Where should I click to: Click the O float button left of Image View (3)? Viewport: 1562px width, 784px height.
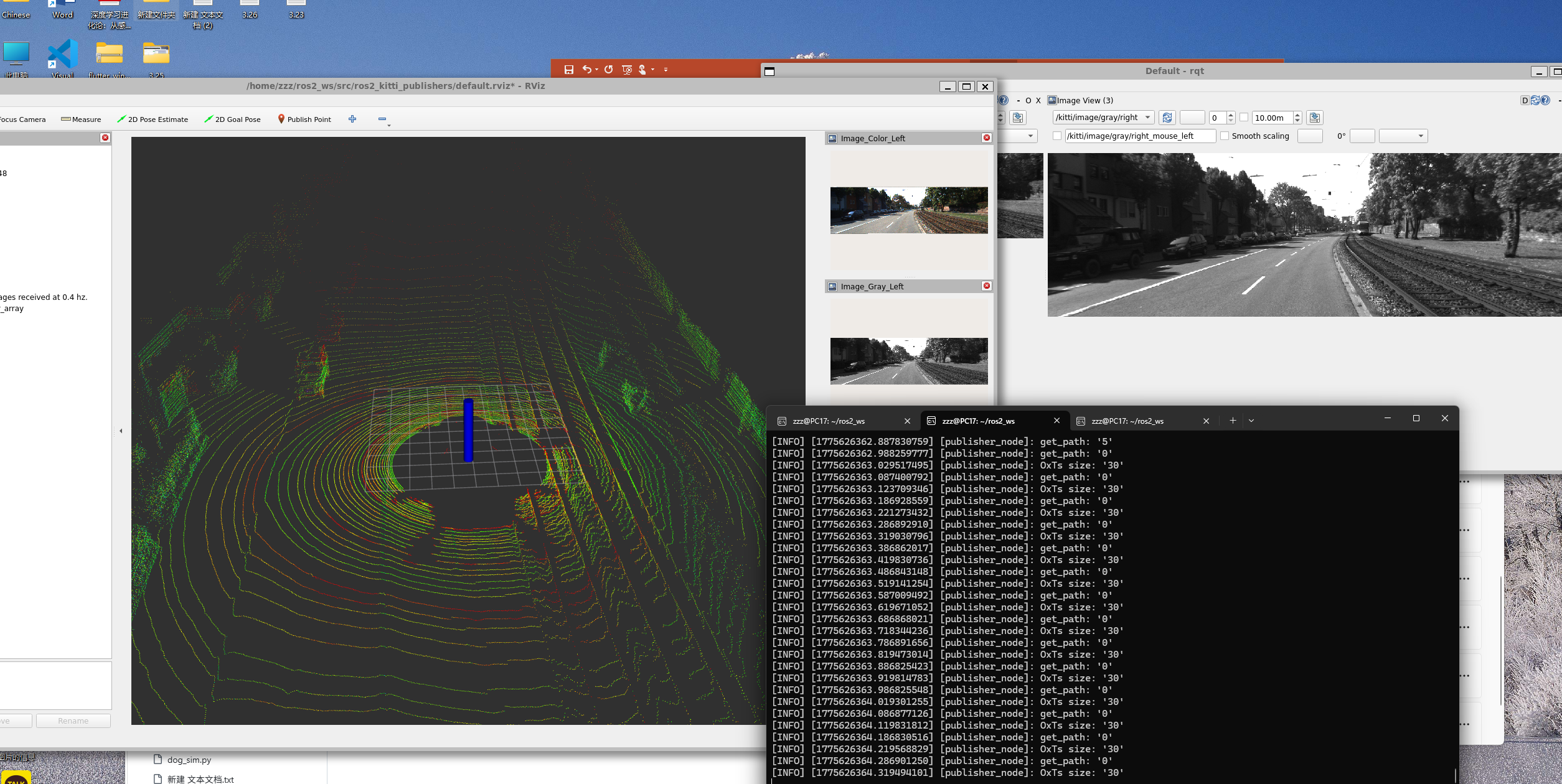coord(1028,100)
